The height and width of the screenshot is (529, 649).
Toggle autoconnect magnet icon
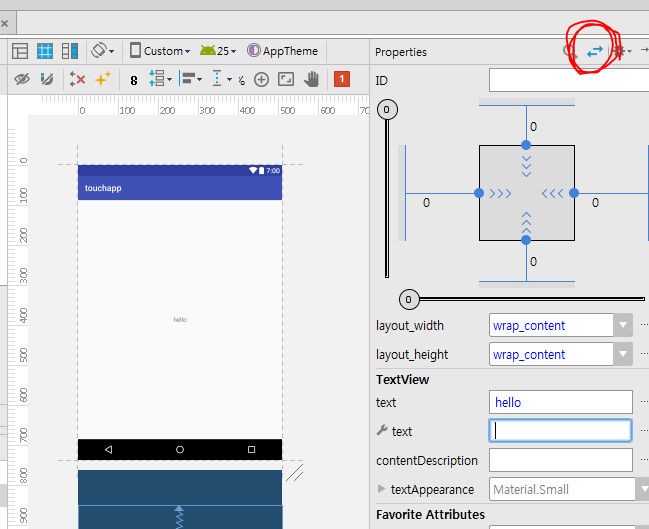[47, 79]
